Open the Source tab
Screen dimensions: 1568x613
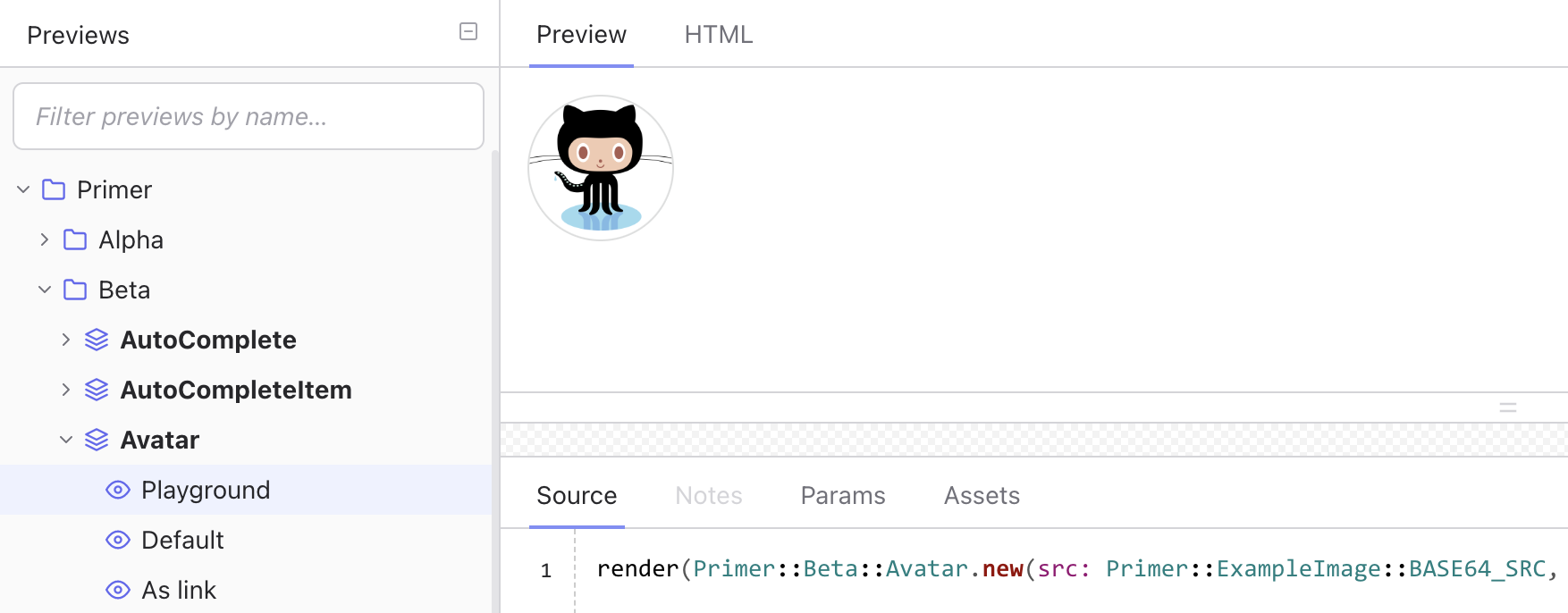tap(577, 496)
